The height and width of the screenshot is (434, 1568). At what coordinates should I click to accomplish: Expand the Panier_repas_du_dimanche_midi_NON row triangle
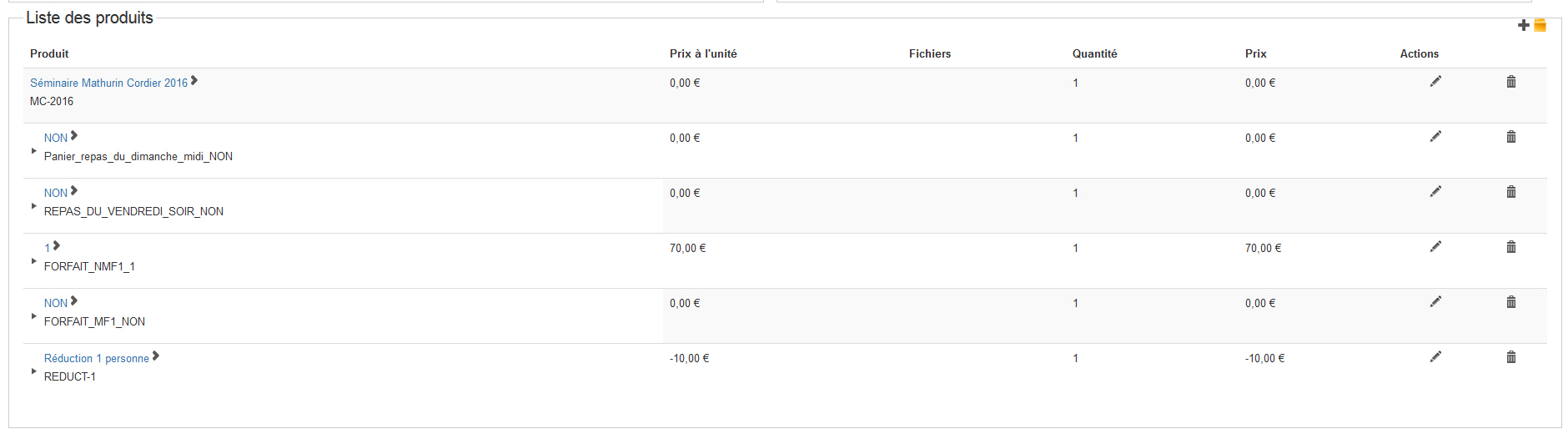pos(33,151)
